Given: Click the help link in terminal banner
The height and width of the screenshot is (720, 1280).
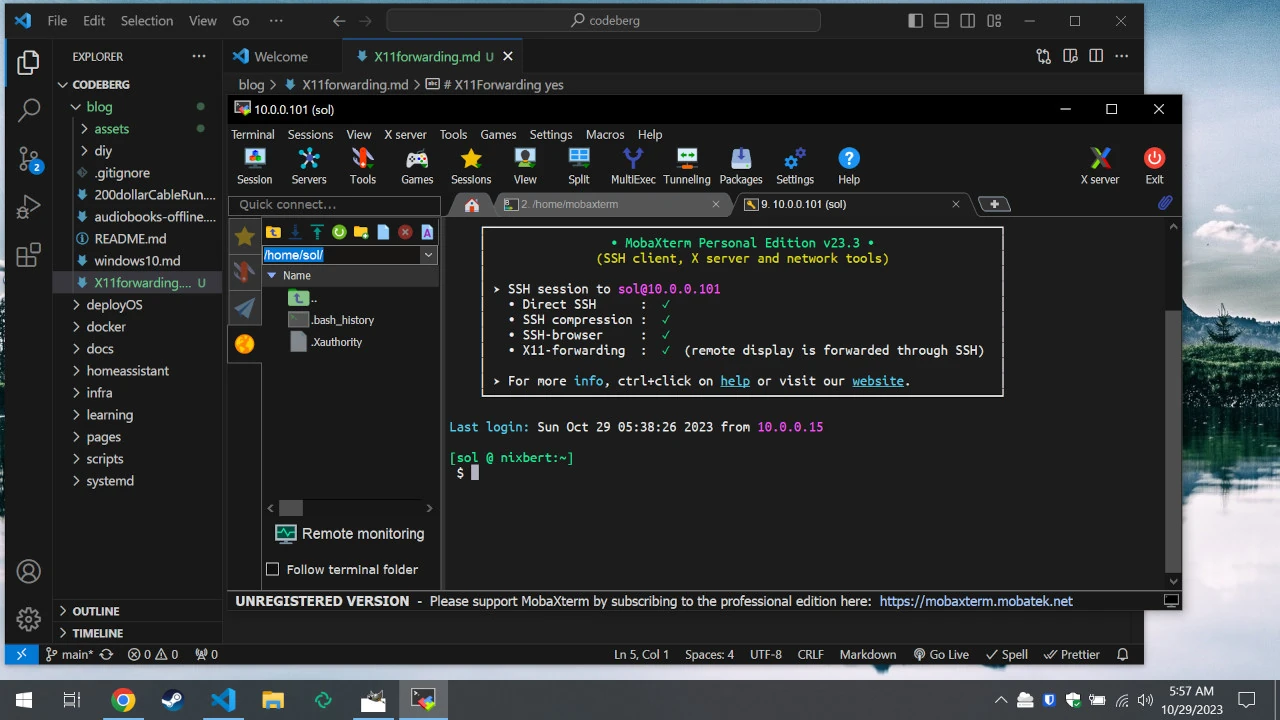Looking at the screenshot, I should (735, 381).
